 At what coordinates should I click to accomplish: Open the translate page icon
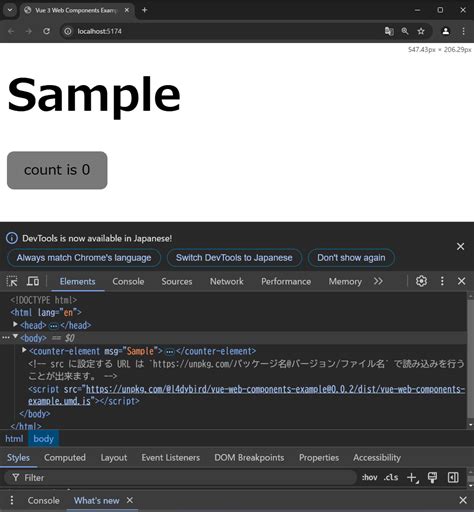click(389, 31)
